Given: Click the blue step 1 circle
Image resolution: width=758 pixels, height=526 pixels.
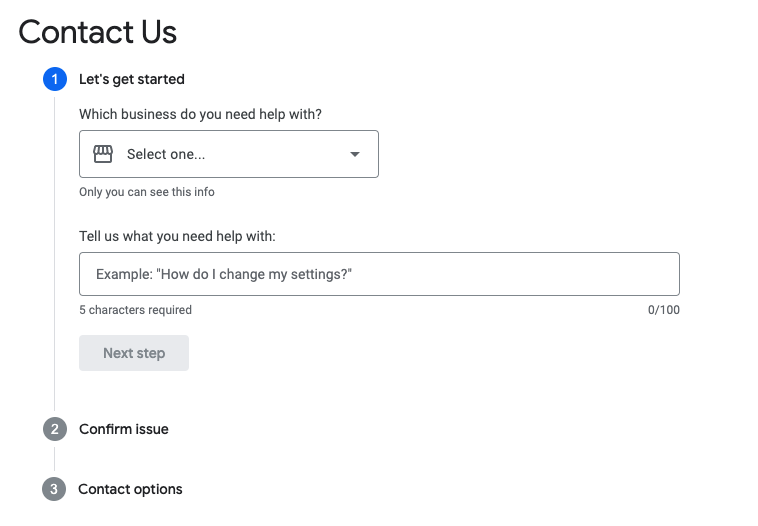Looking at the screenshot, I should pos(55,79).
